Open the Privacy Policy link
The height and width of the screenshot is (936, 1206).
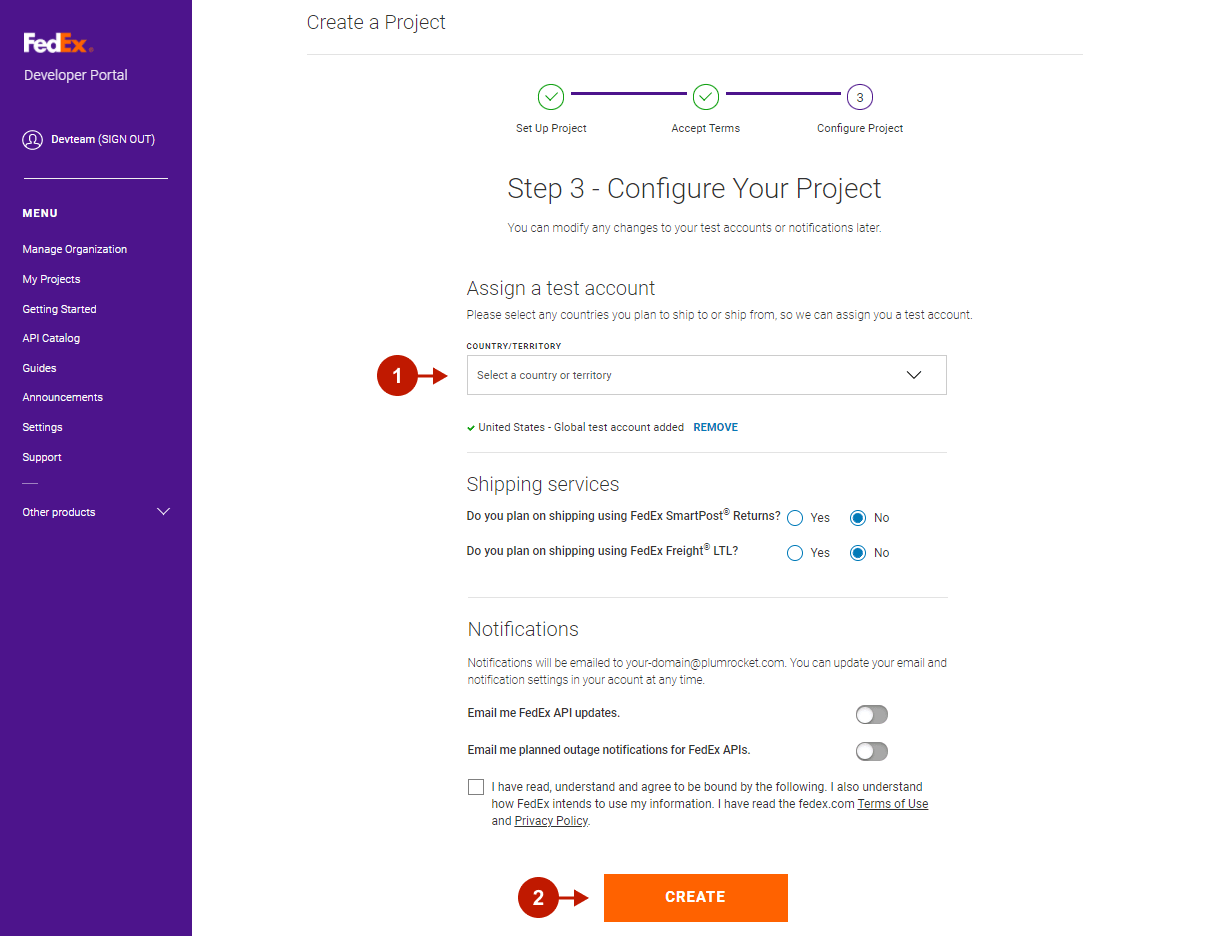tap(551, 821)
